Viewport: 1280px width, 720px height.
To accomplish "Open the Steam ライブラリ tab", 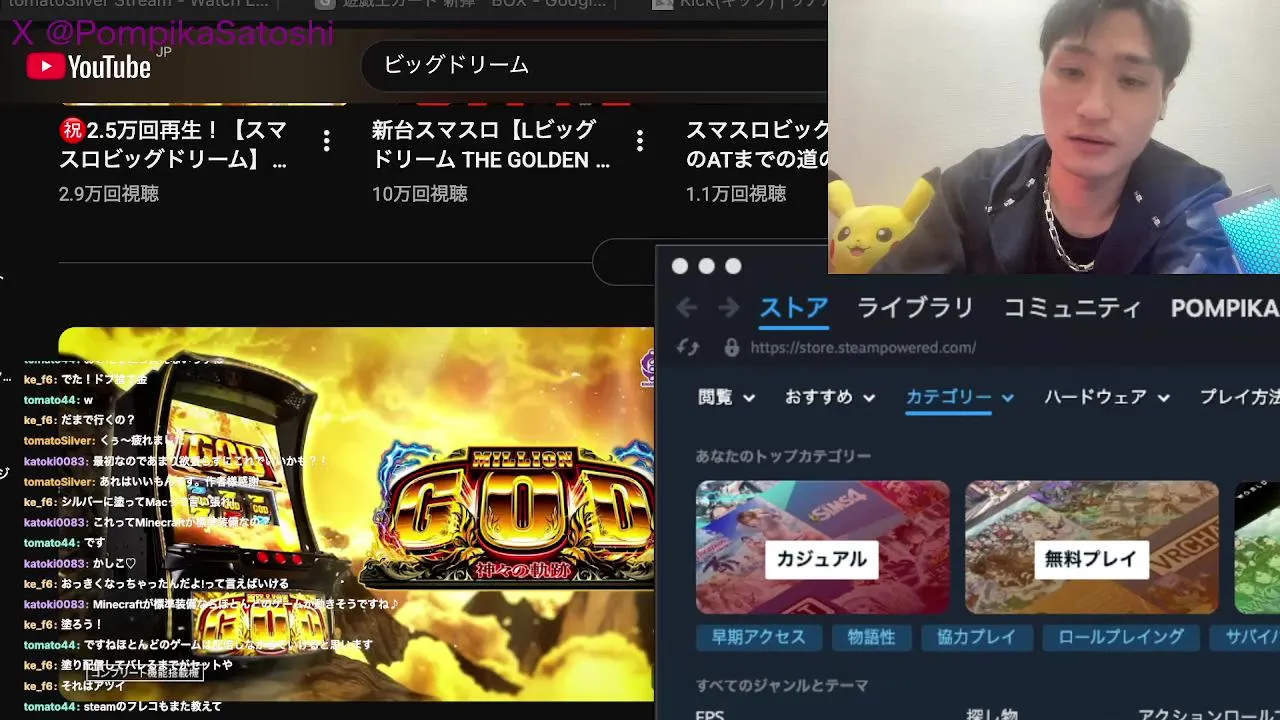I will coord(915,308).
